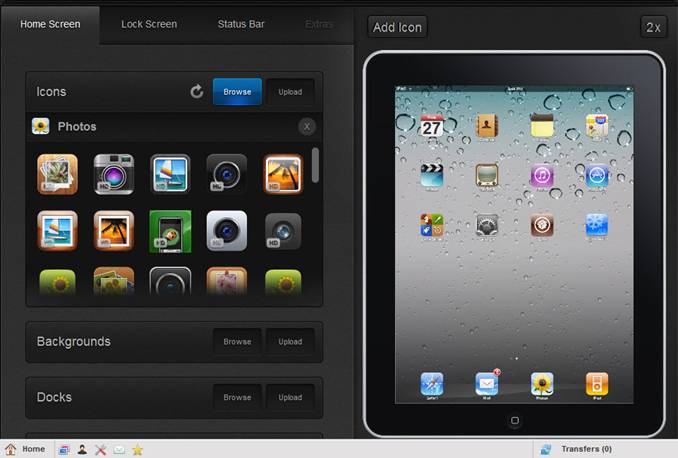The width and height of the screenshot is (678, 458).
Task: Select the wood-framed palm tree sunset icon
Action: (x=114, y=231)
